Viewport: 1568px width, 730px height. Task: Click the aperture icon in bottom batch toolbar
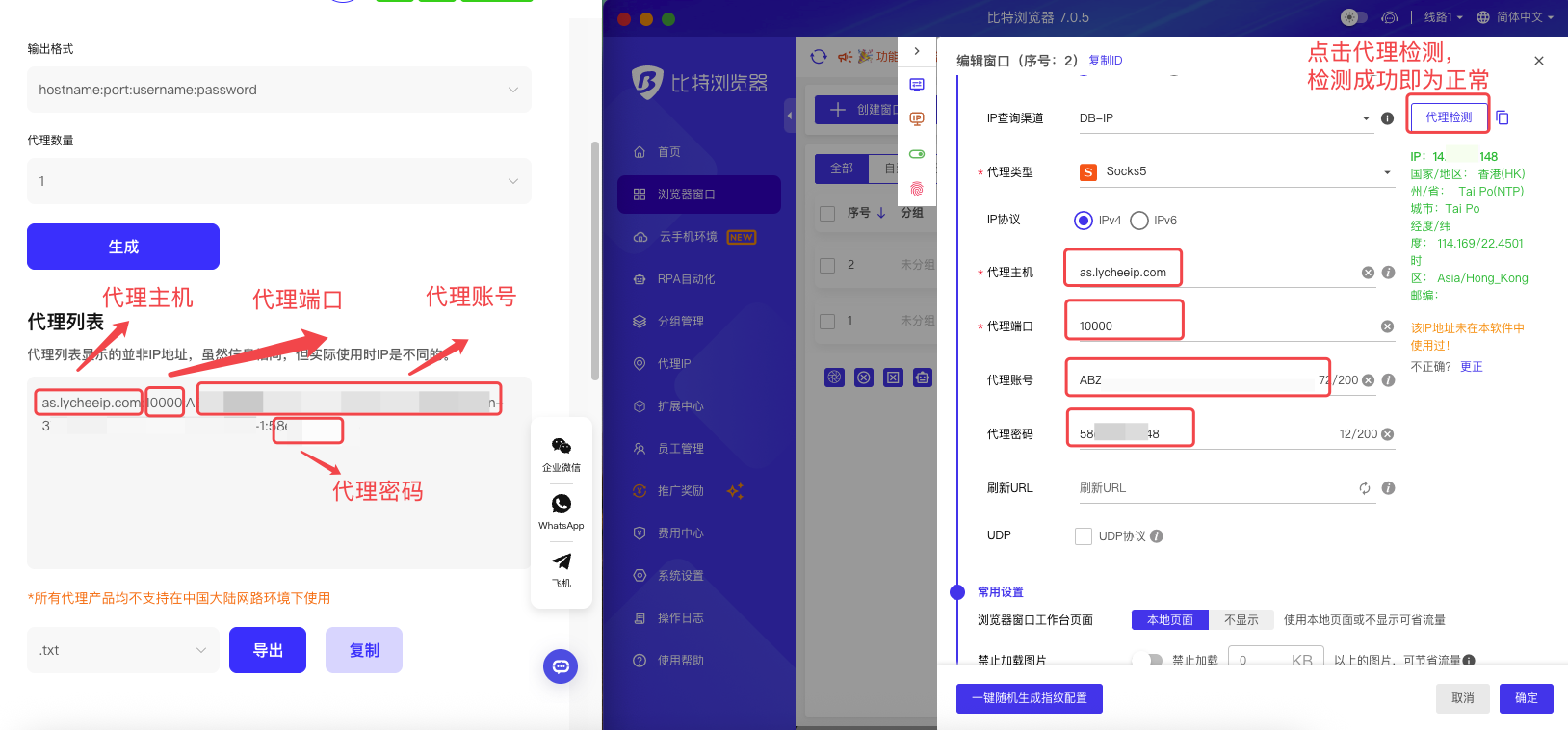tap(835, 378)
